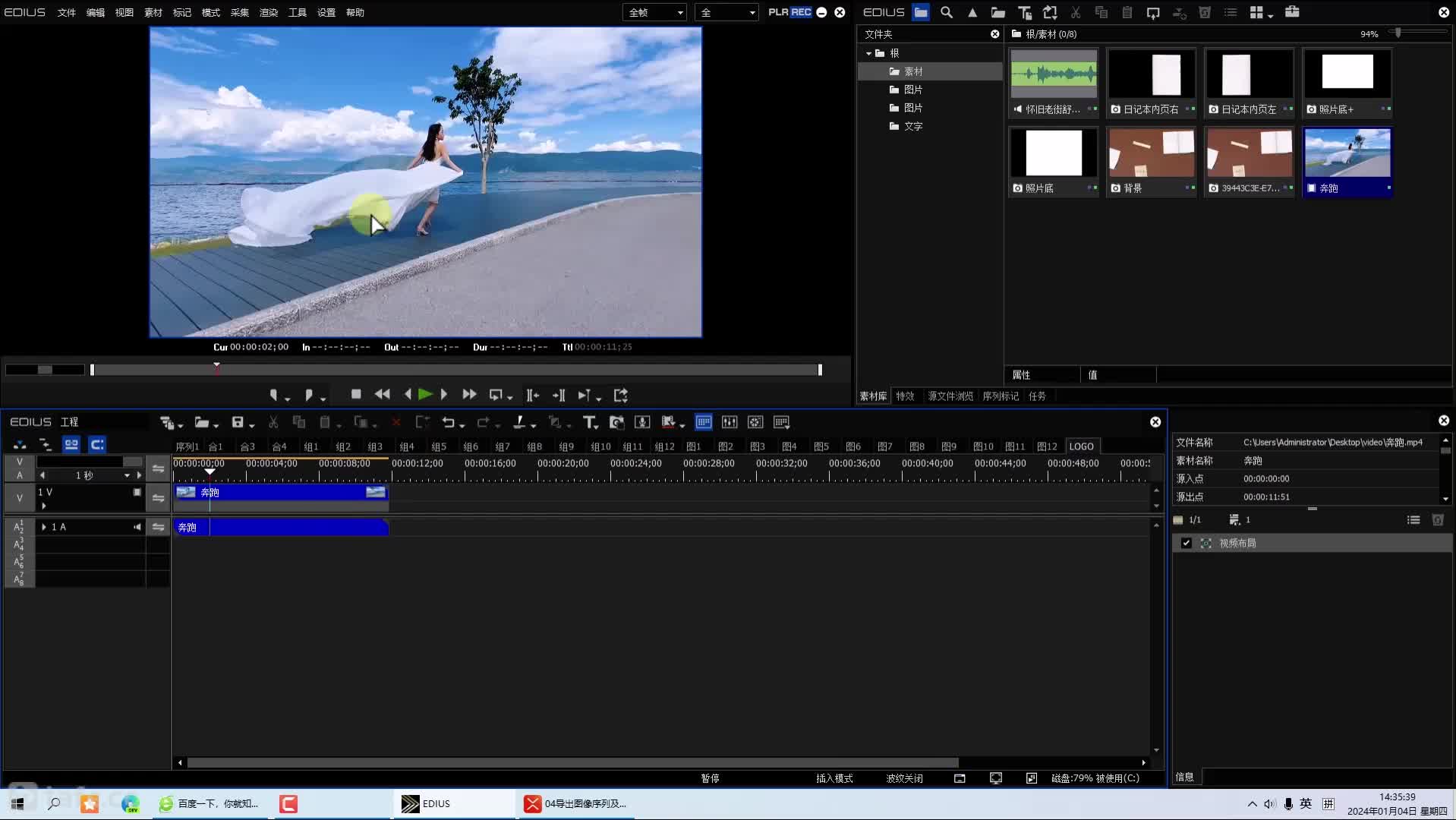Click the Create Title T icon in timeline toolbar
This screenshot has height=820, width=1456.
[588, 422]
